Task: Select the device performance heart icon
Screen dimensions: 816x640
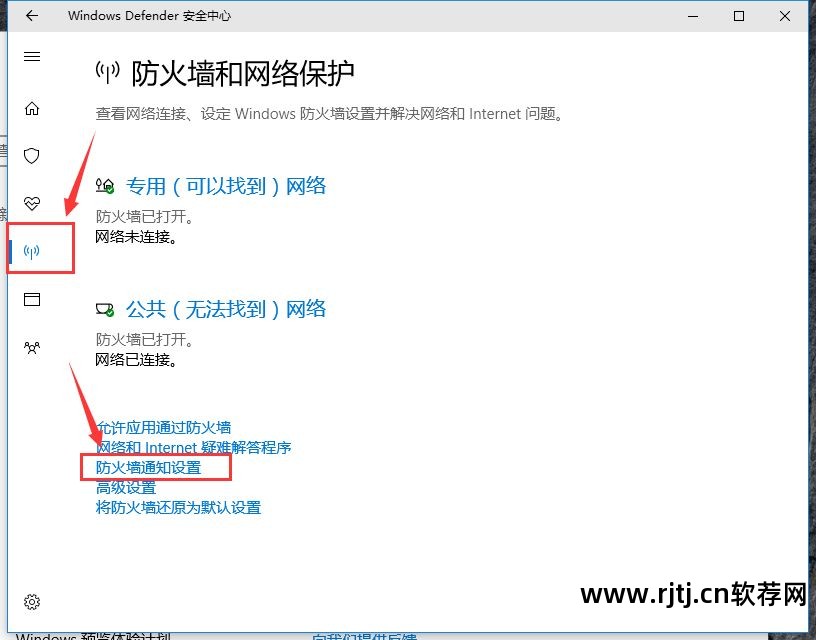Action: pyautogui.click(x=31, y=203)
